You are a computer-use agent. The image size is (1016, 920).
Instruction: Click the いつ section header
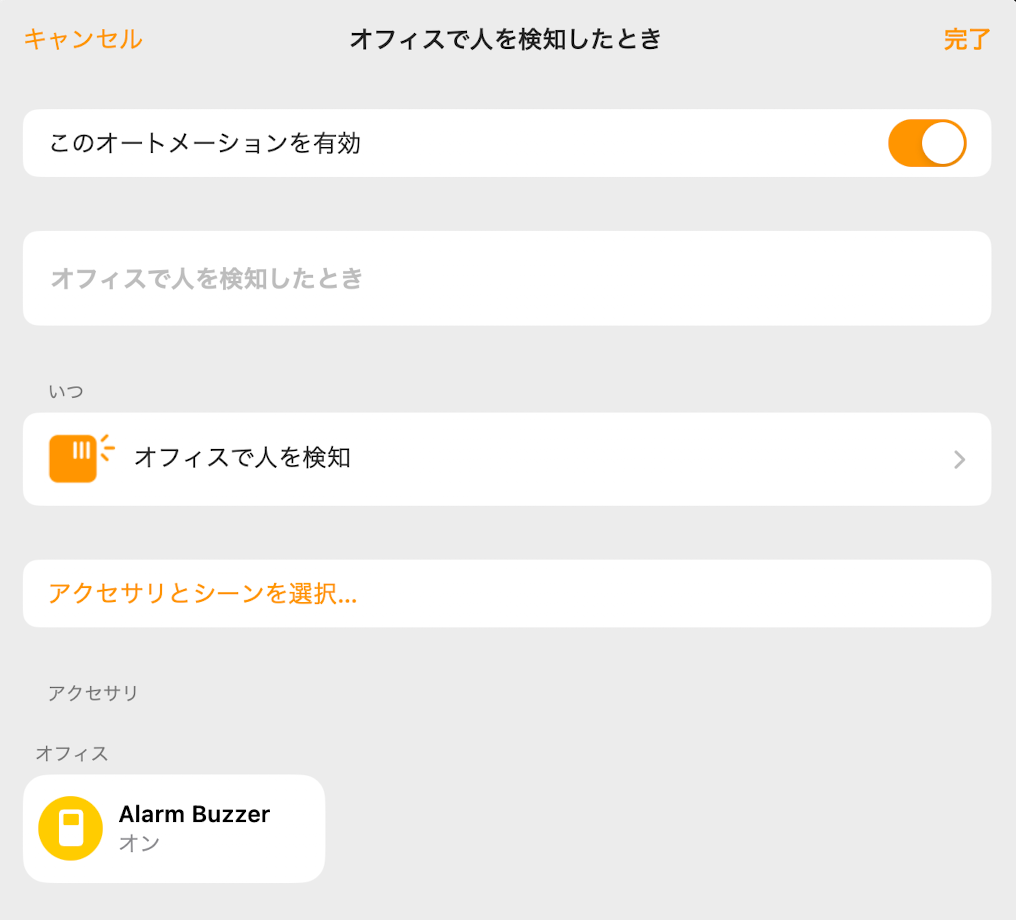[x=65, y=391]
